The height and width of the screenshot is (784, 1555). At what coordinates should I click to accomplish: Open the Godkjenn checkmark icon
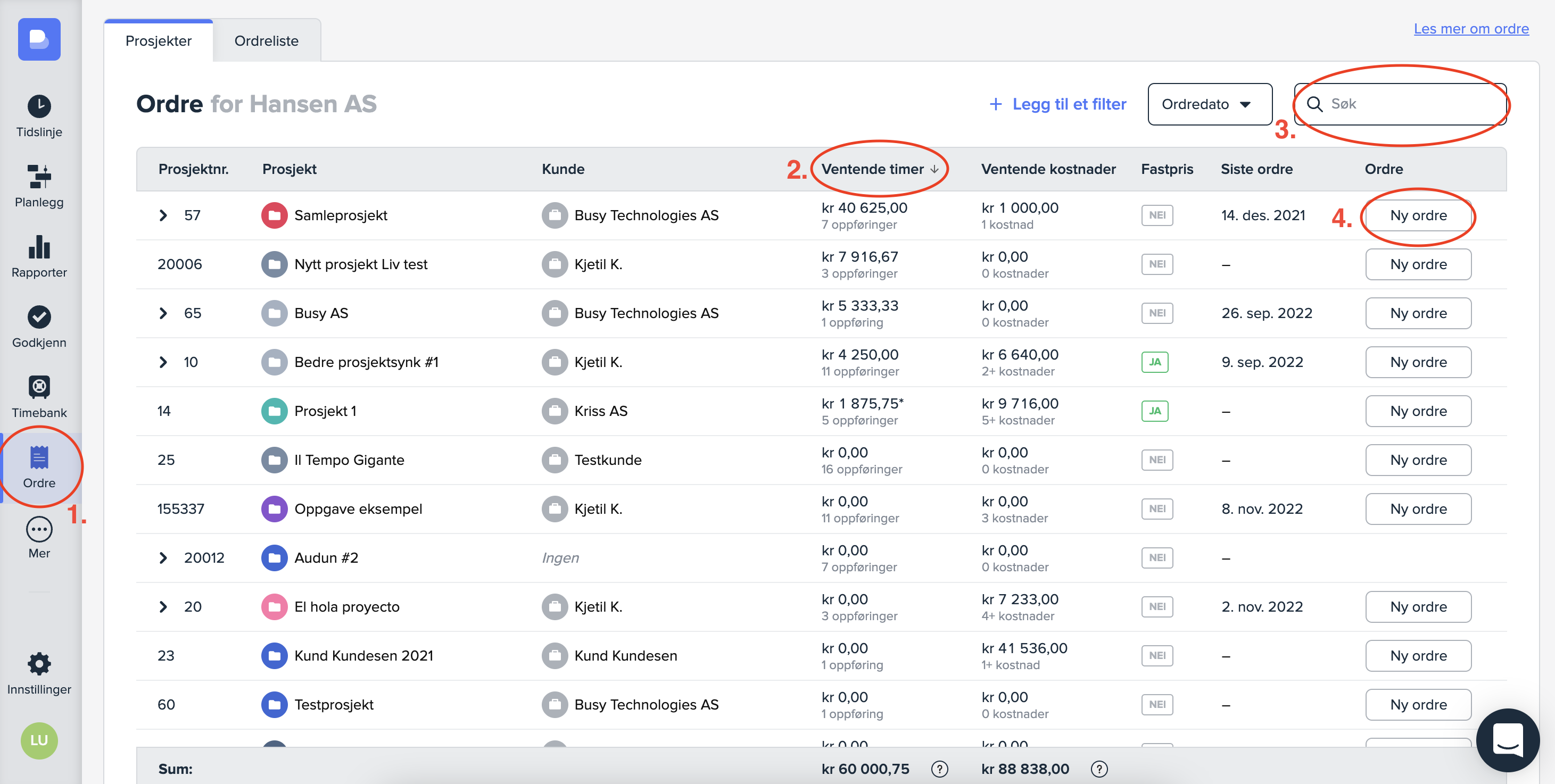point(39,317)
